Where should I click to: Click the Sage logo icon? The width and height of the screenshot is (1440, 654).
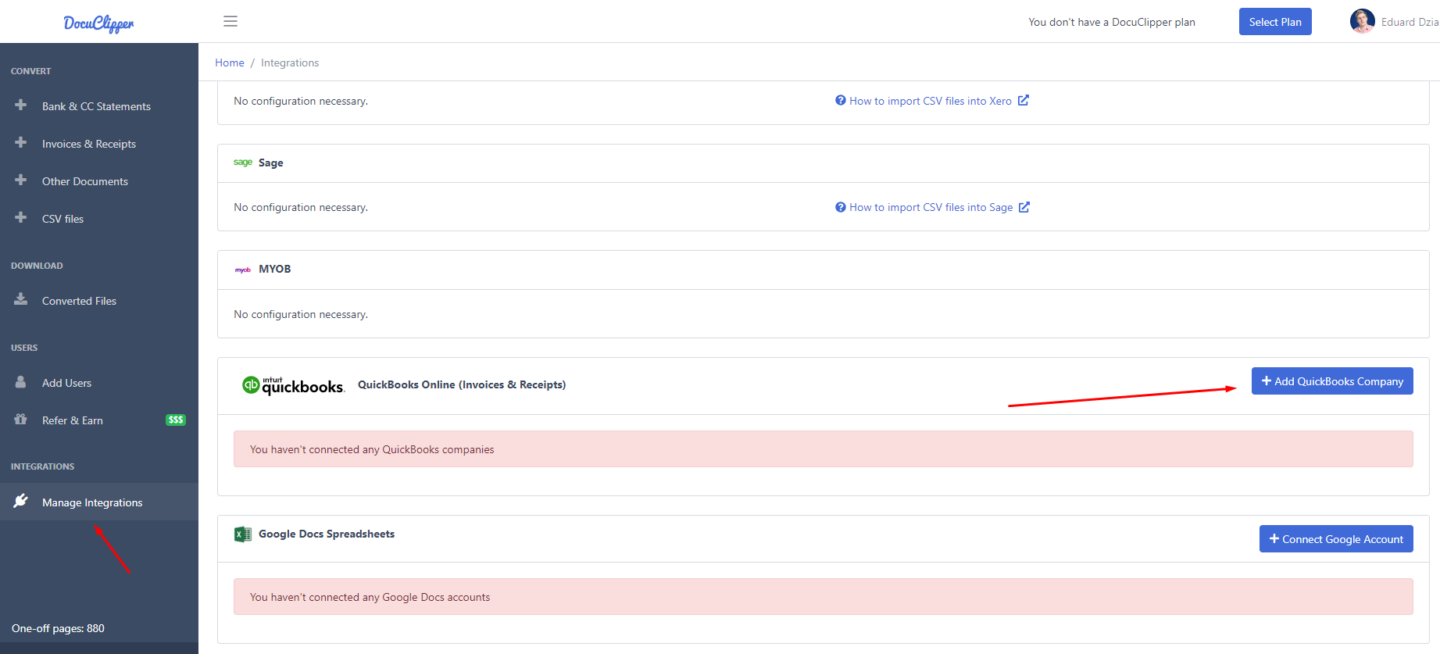point(243,162)
